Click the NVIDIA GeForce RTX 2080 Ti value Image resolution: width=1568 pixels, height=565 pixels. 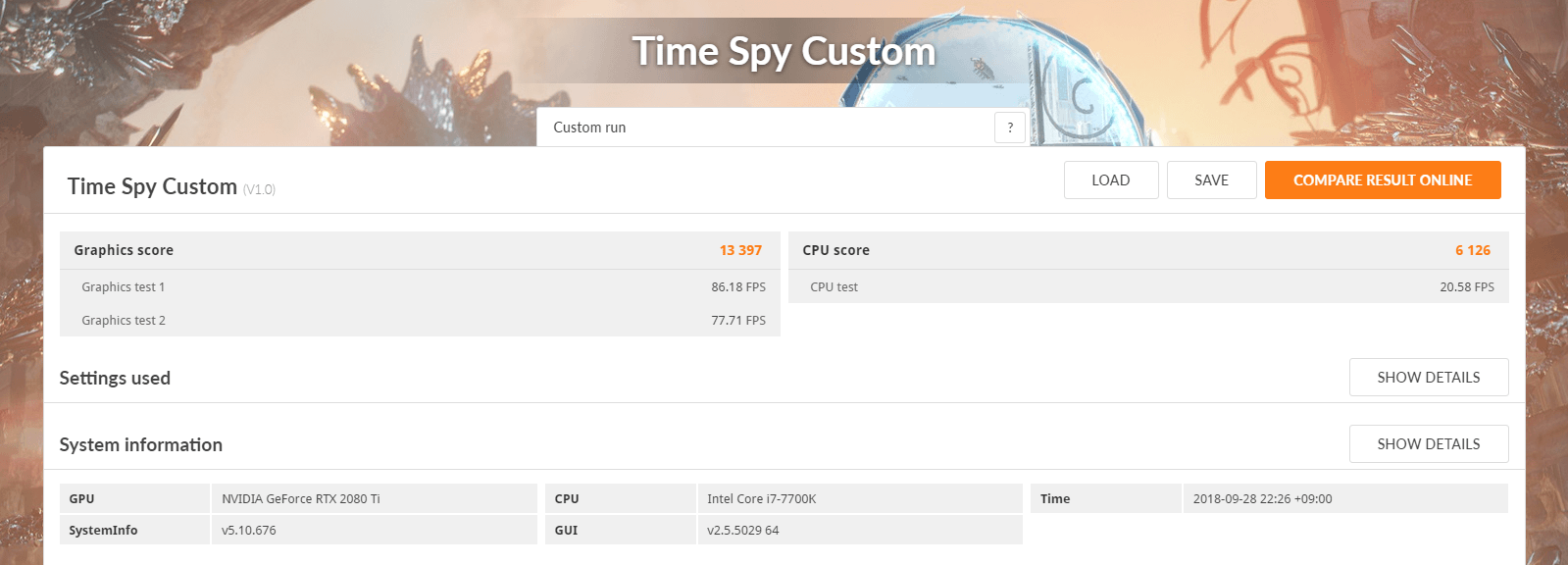tap(301, 499)
